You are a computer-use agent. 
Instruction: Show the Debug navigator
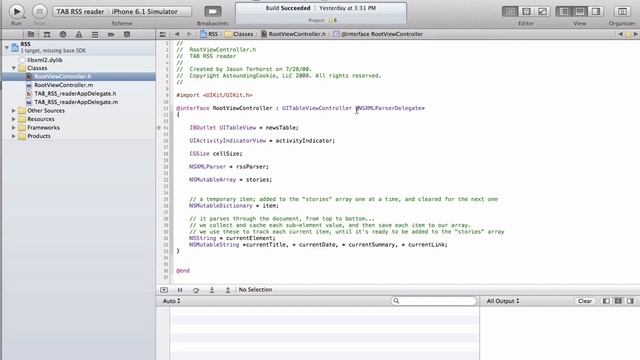click(95, 35)
